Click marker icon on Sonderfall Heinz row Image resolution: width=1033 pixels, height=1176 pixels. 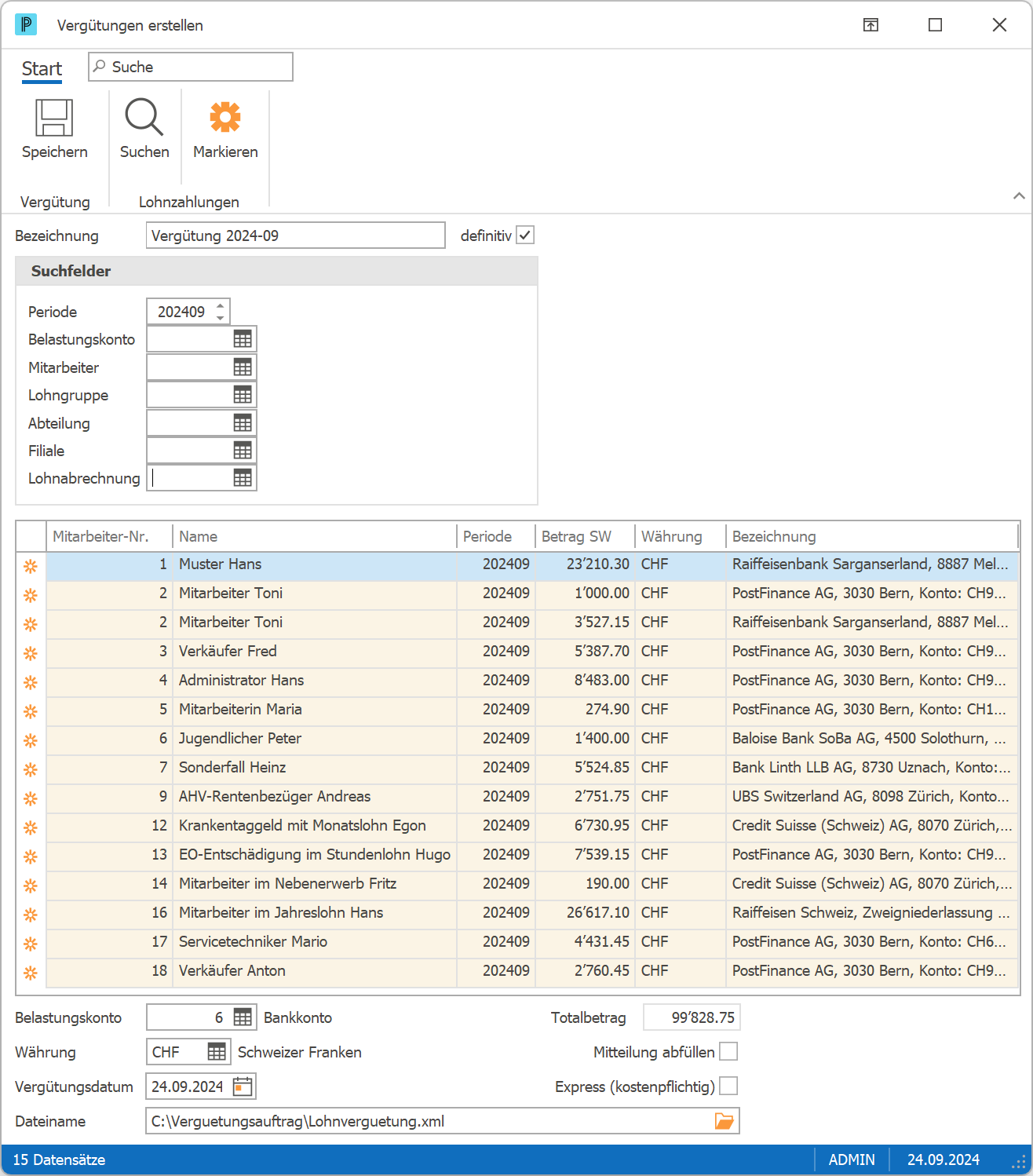coord(31,769)
